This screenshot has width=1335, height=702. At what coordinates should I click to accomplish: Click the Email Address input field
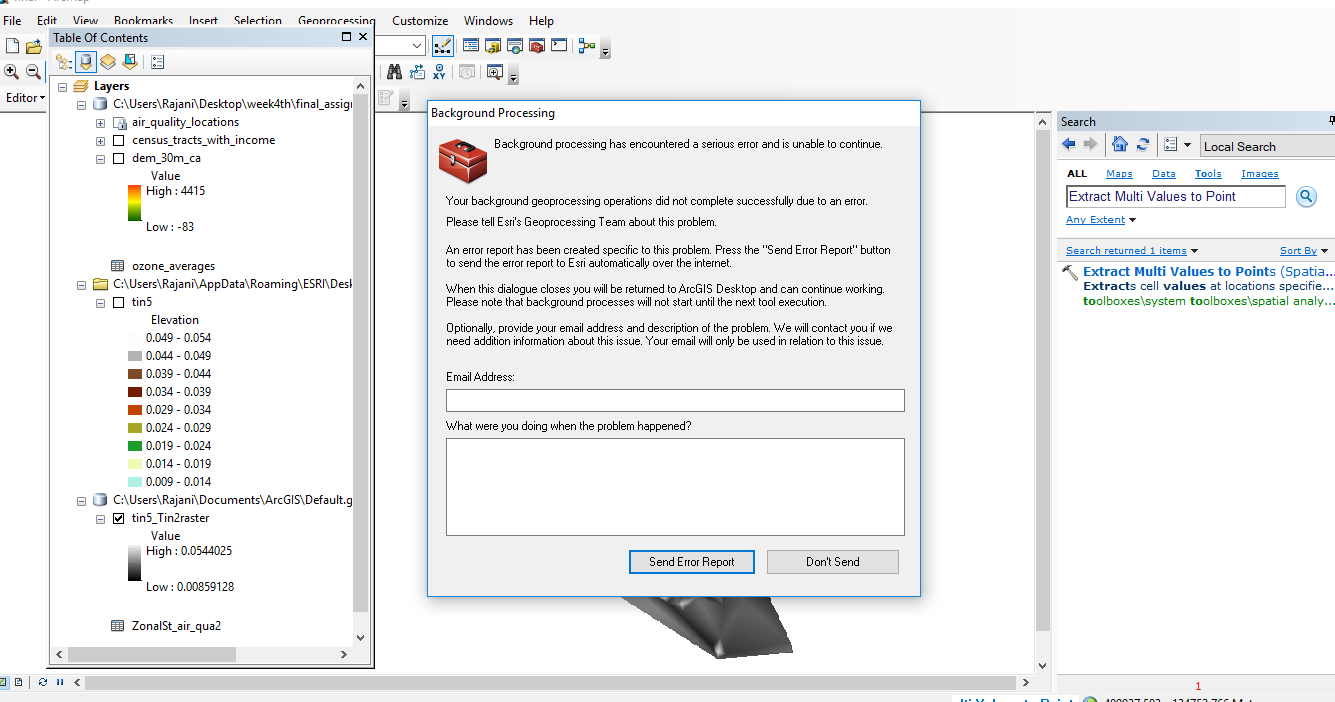click(675, 401)
